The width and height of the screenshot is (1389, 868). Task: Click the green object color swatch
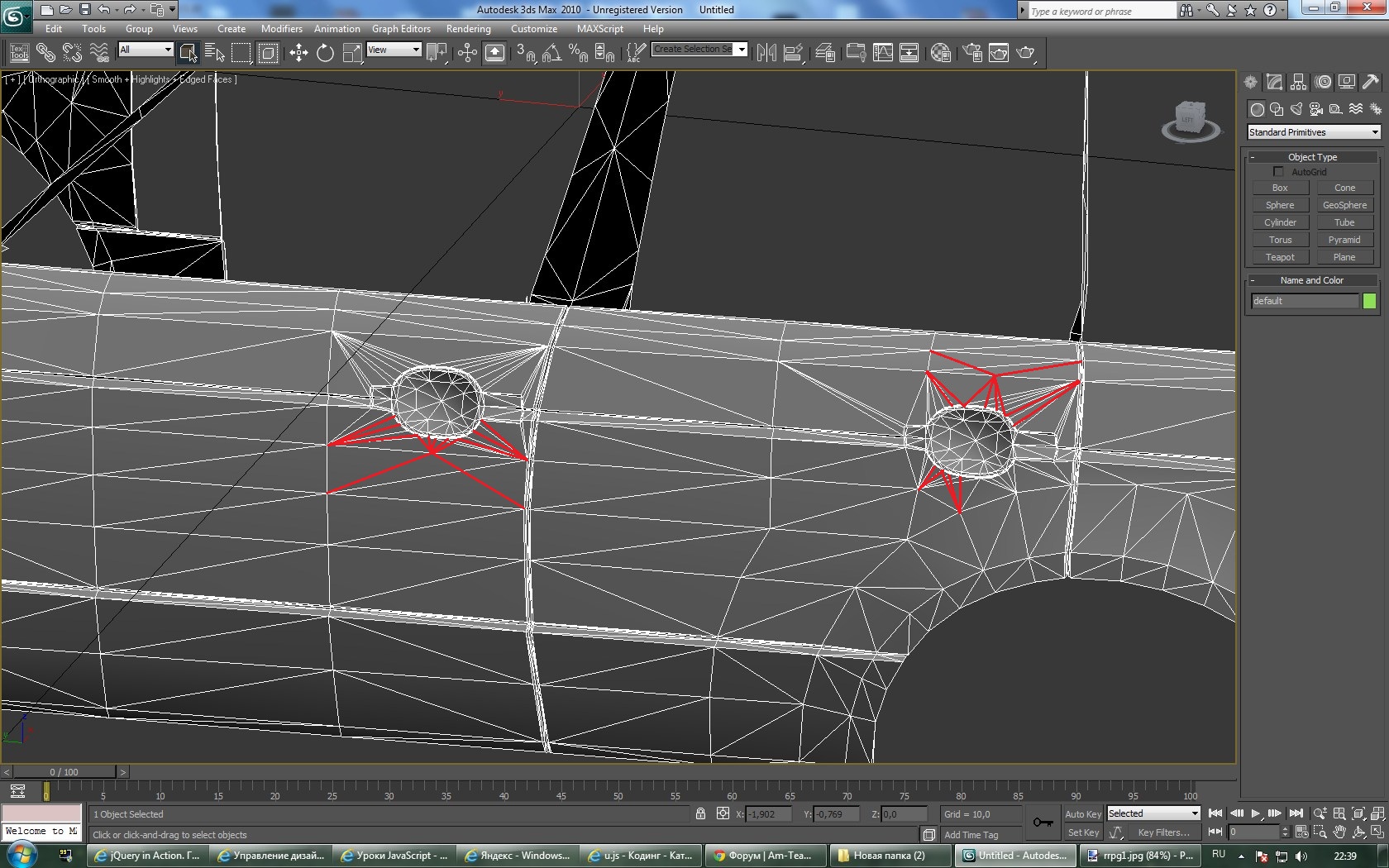1369,301
